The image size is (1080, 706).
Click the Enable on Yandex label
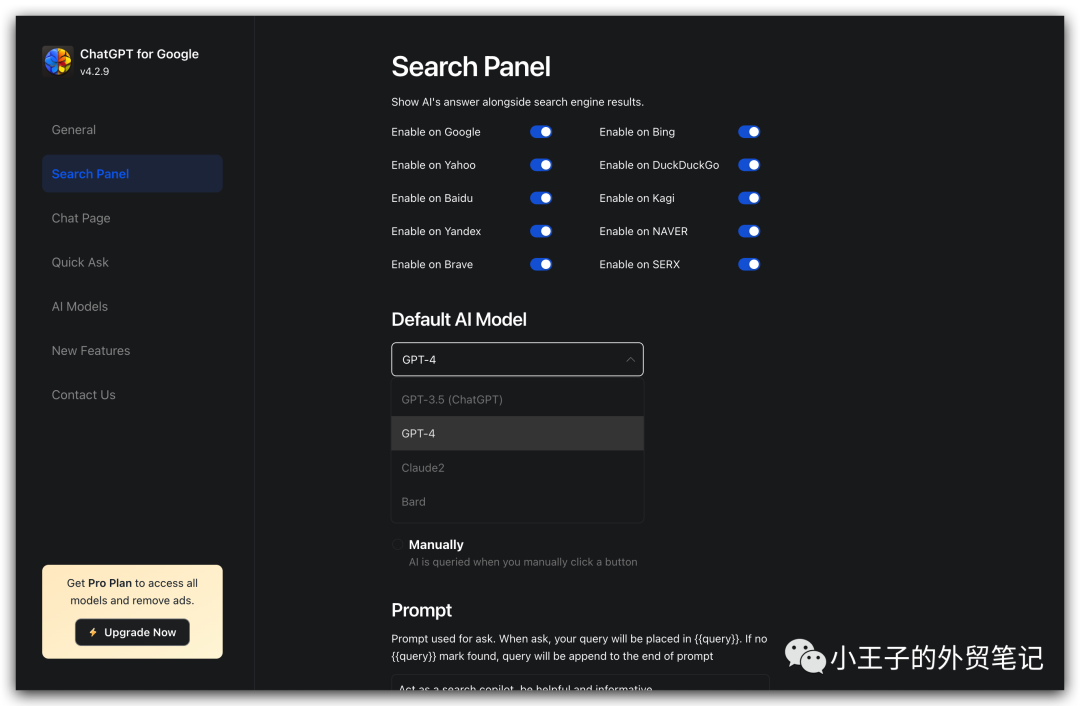436,231
